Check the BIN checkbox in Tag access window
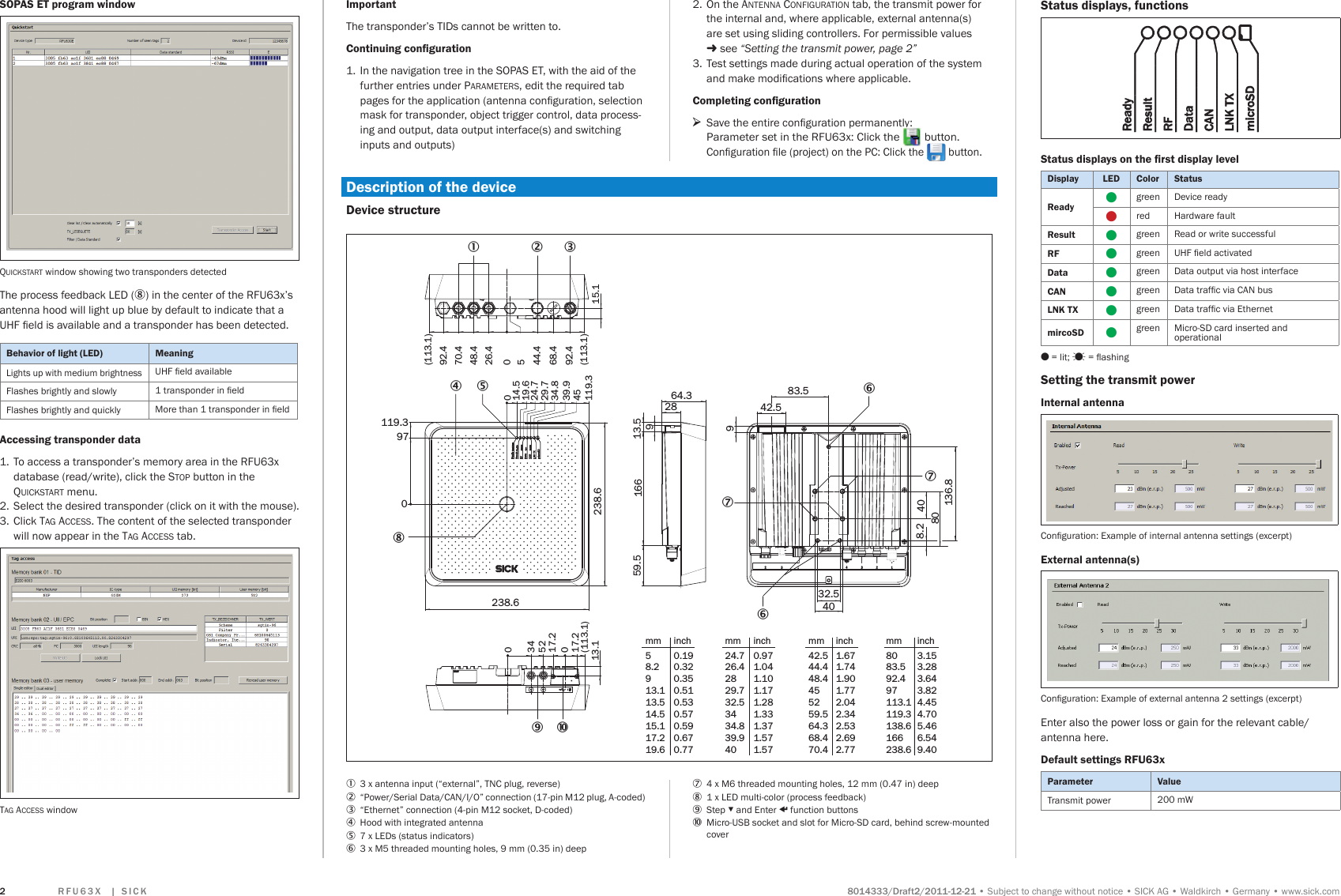Viewport: 1341px width, 896px height. point(138,619)
